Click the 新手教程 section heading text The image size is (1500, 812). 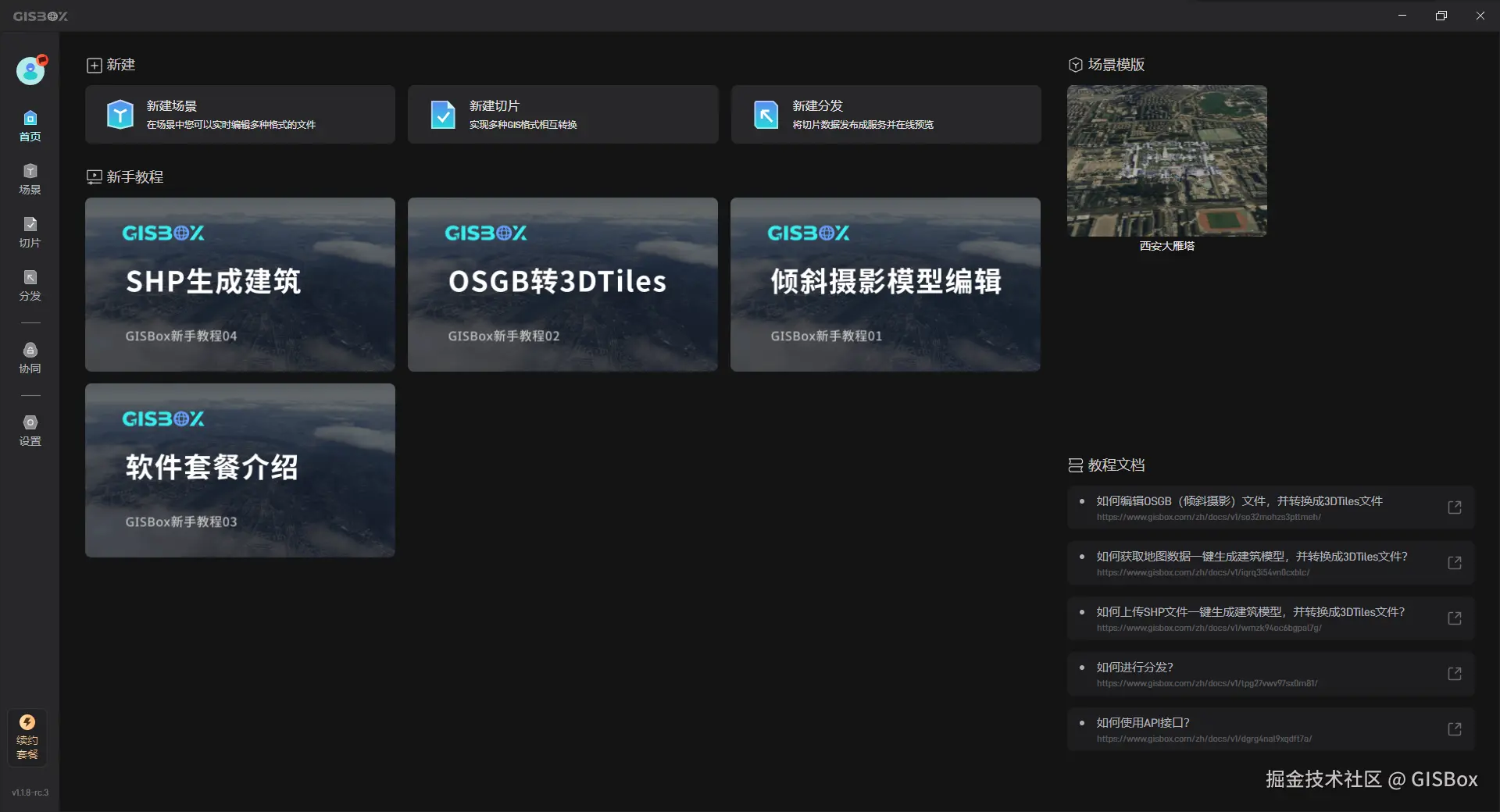pos(135,177)
